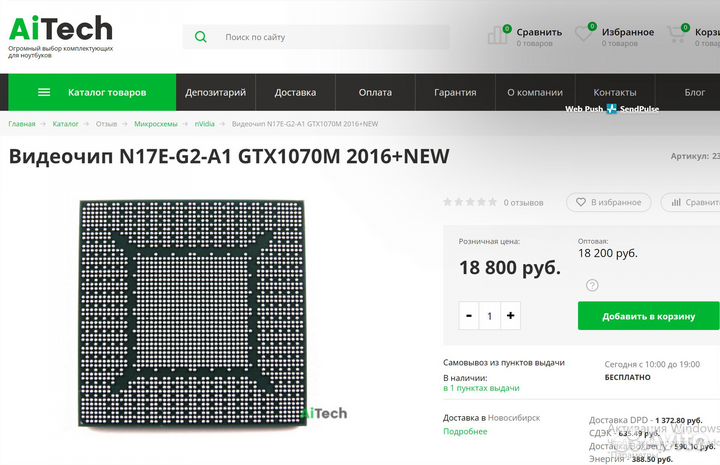Click 'Добавить в корзину' button
Viewport: 720px width, 465px height.
648,316
